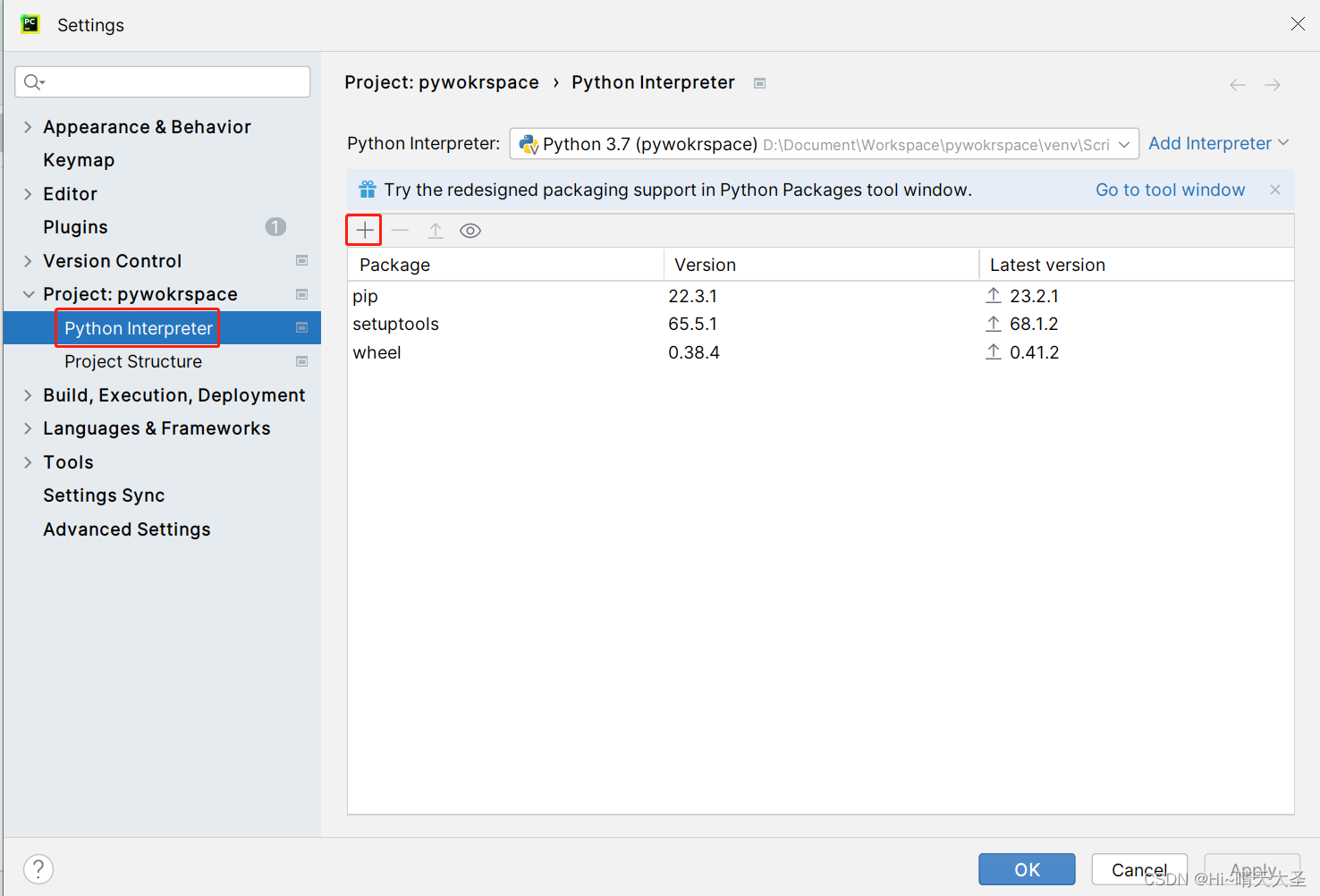Open the Add Interpreter dropdown
The image size is (1320, 896).
click(x=1218, y=143)
